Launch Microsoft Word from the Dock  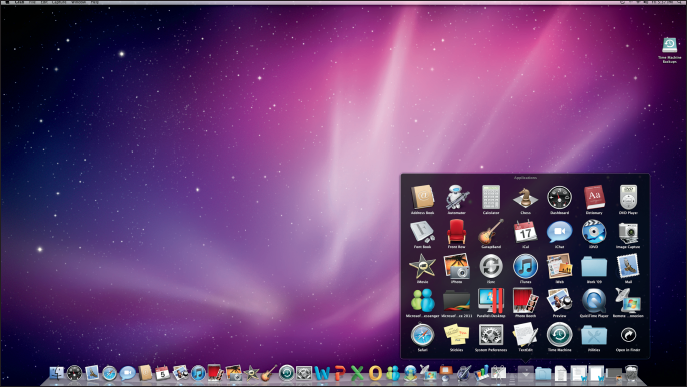322,373
